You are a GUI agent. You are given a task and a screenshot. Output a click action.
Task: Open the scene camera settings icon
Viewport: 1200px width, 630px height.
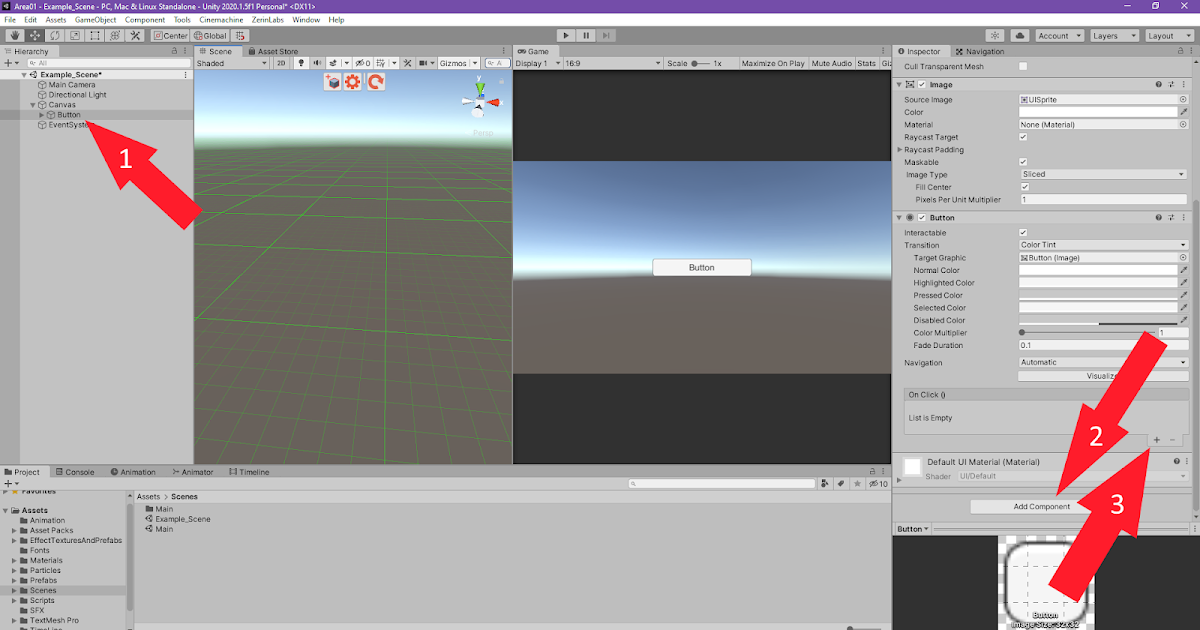pyautogui.click(x=425, y=63)
